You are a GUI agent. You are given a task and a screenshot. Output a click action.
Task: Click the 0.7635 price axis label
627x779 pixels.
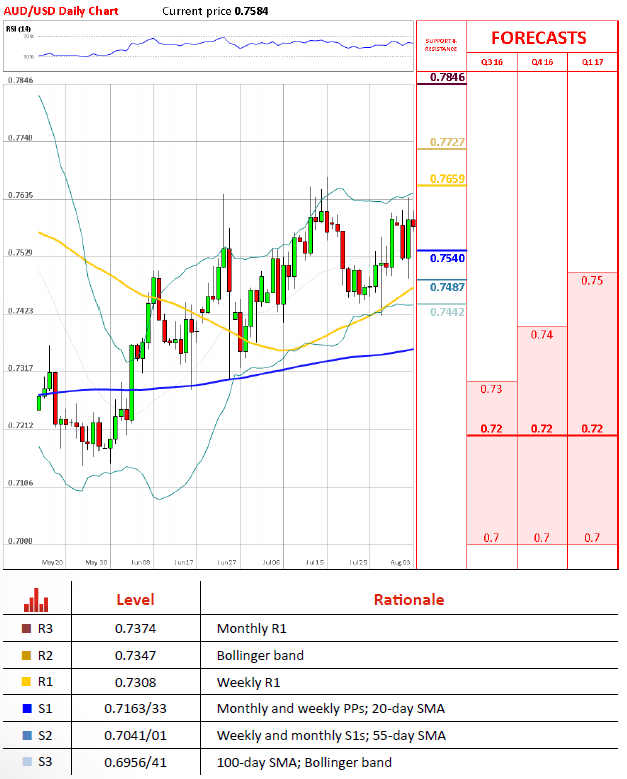click(x=20, y=195)
